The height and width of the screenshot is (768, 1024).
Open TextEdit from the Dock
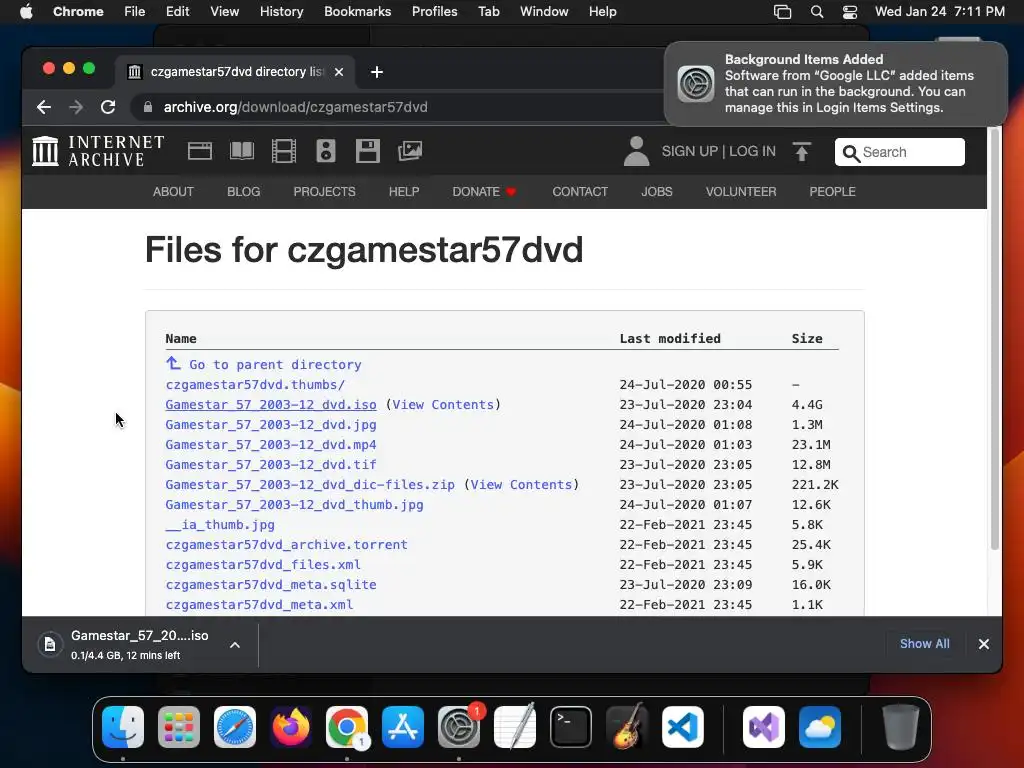pyautogui.click(x=515, y=727)
